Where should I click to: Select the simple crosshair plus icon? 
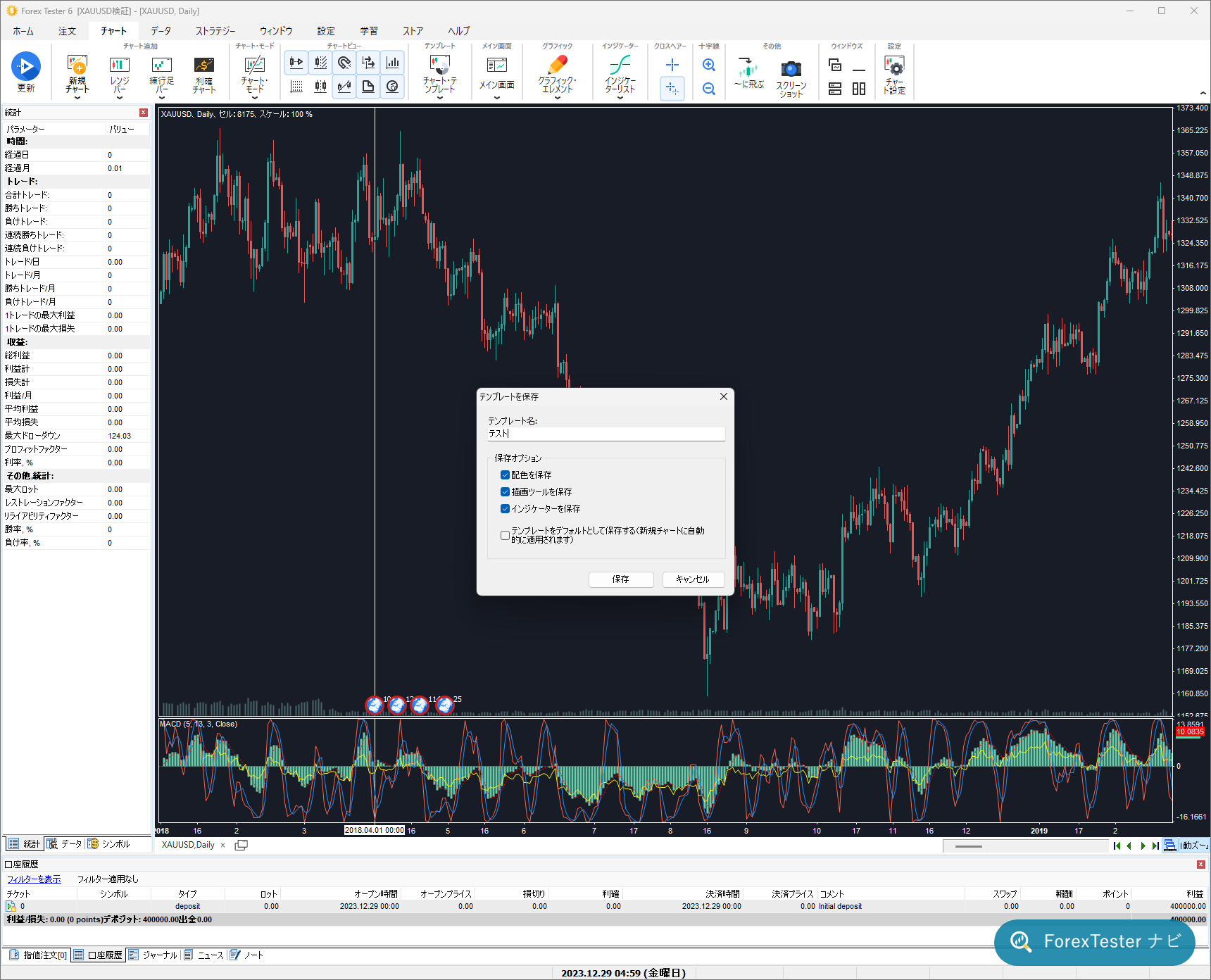tap(672, 65)
